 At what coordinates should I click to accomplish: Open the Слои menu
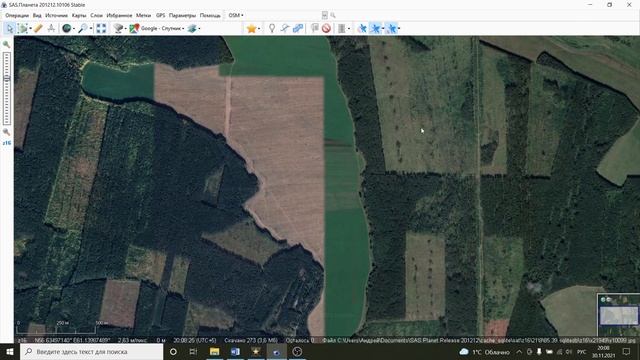(x=96, y=15)
